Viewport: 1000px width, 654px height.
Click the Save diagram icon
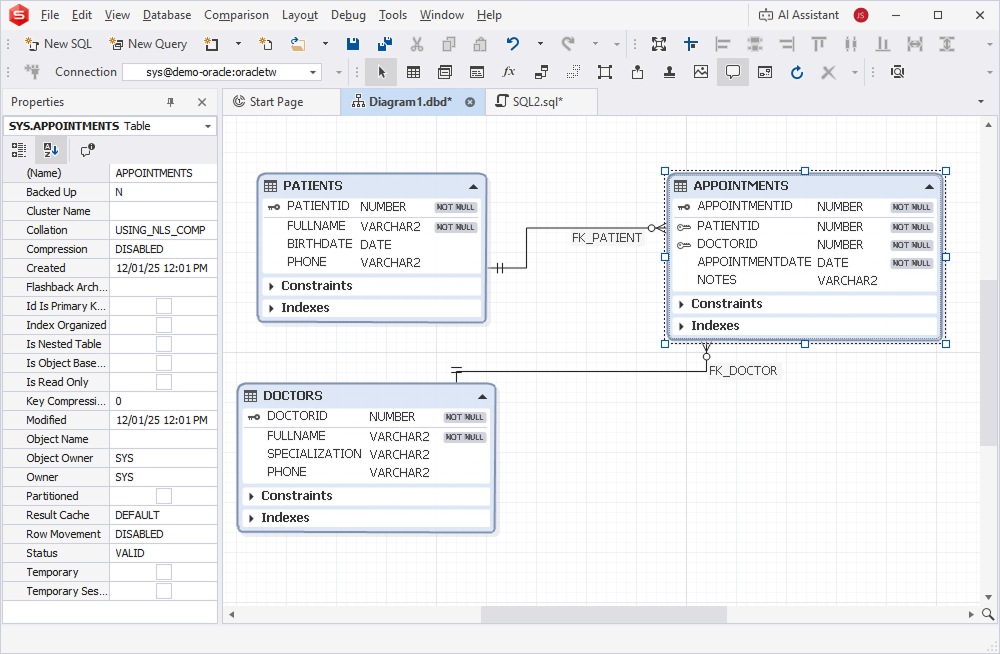coord(353,43)
